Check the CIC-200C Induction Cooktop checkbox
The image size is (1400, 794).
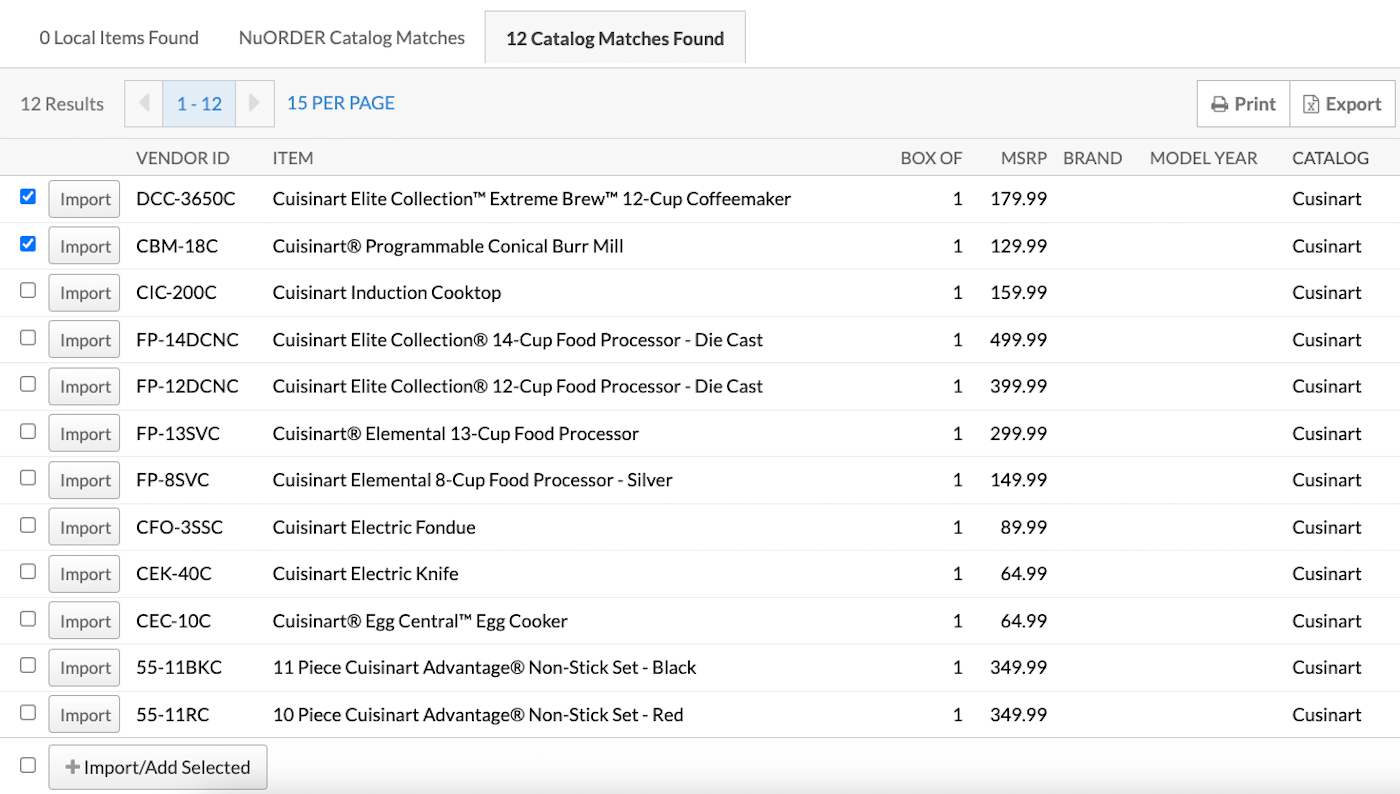[27, 290]
